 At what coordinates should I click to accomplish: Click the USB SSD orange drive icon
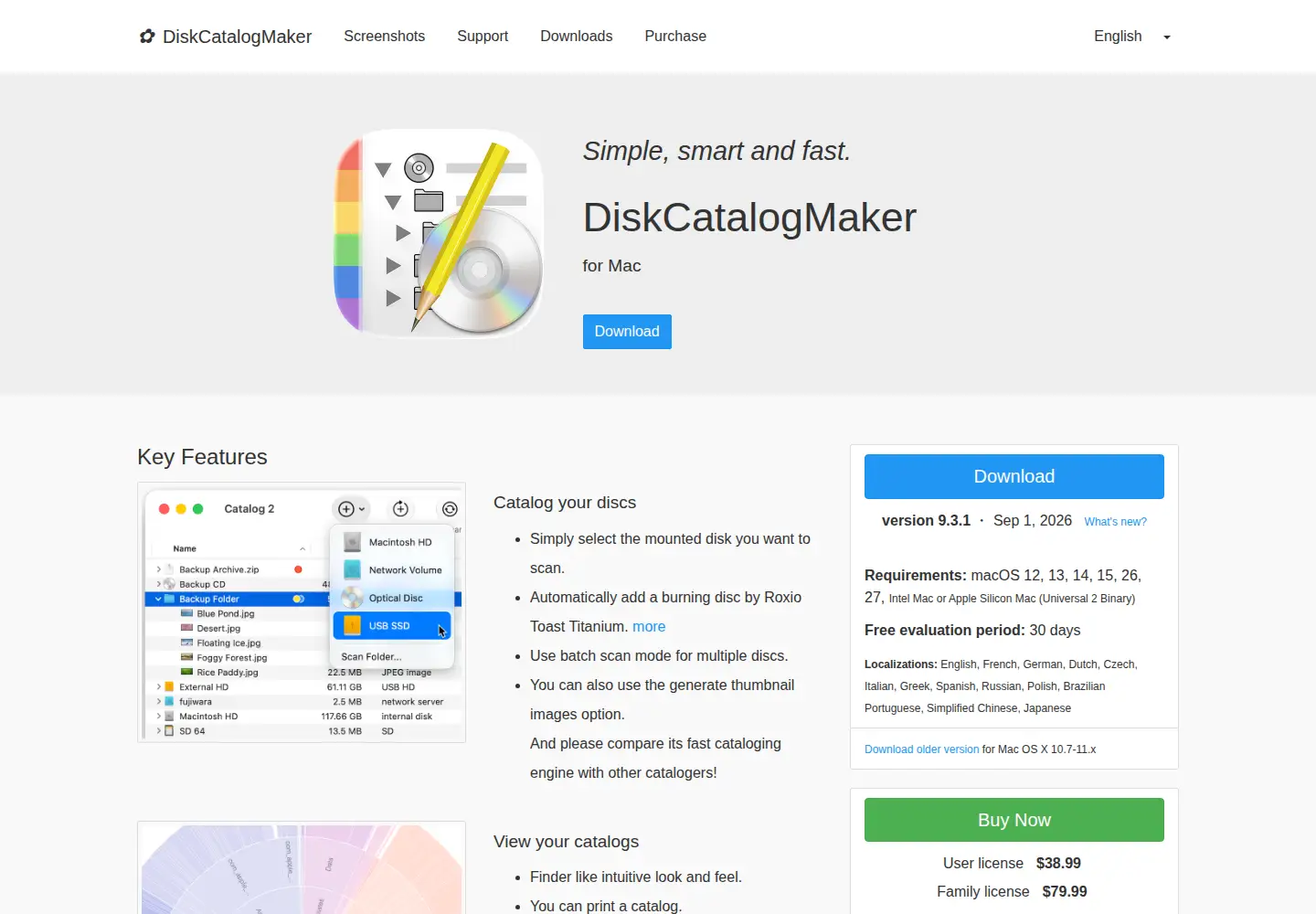353,626
